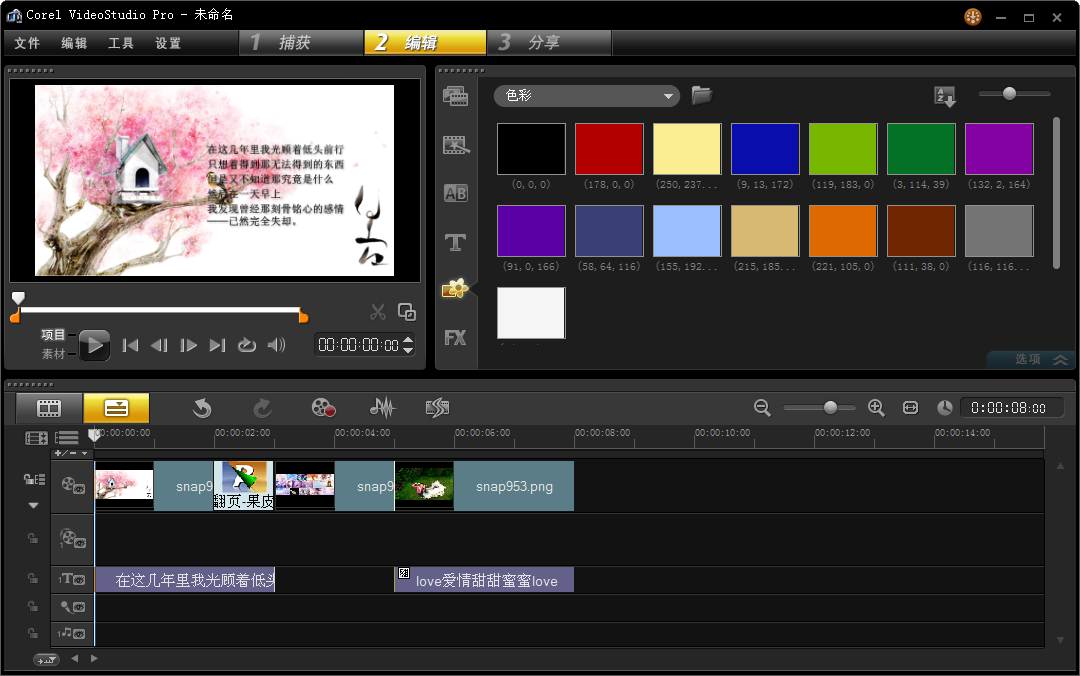Viewport: 1080px width, 676px height.
Task: Open the Title library AB icon
Action: pos(455,194)
